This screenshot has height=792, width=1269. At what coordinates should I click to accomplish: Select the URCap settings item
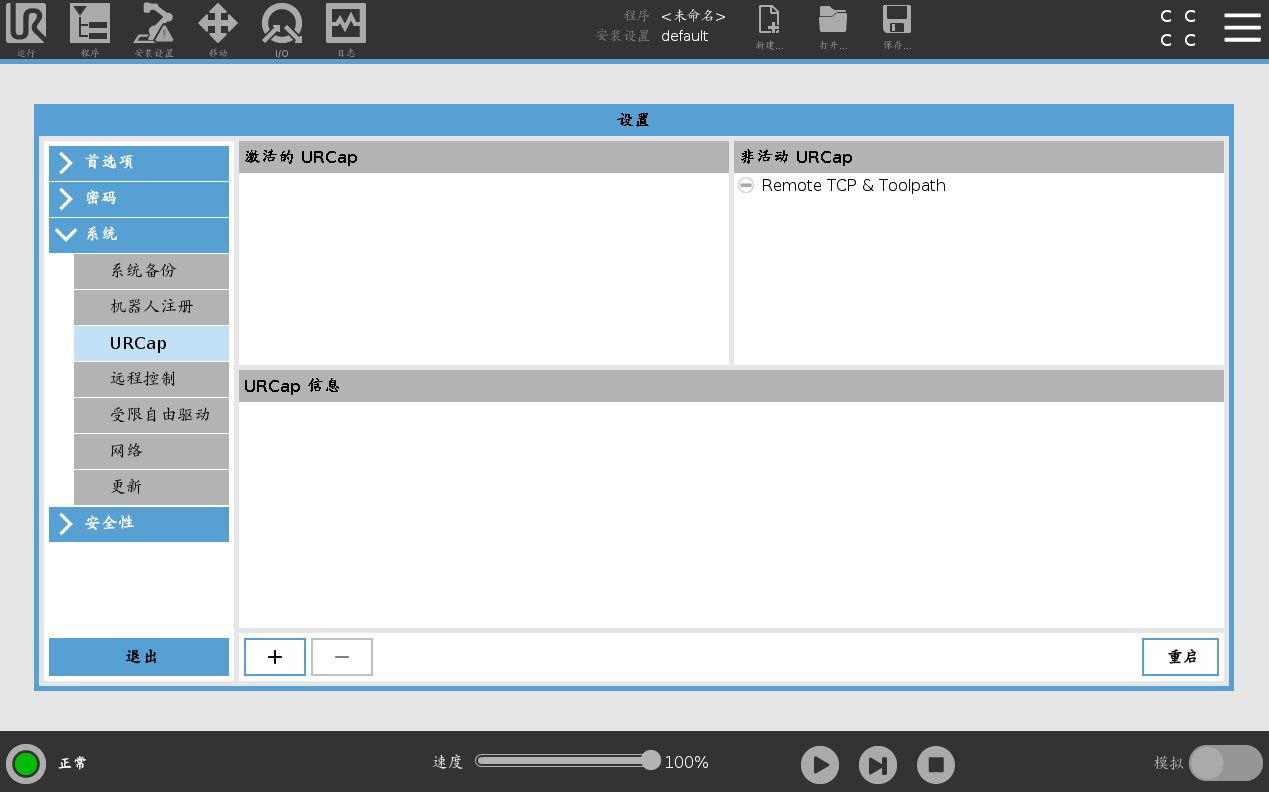(151, 343)
